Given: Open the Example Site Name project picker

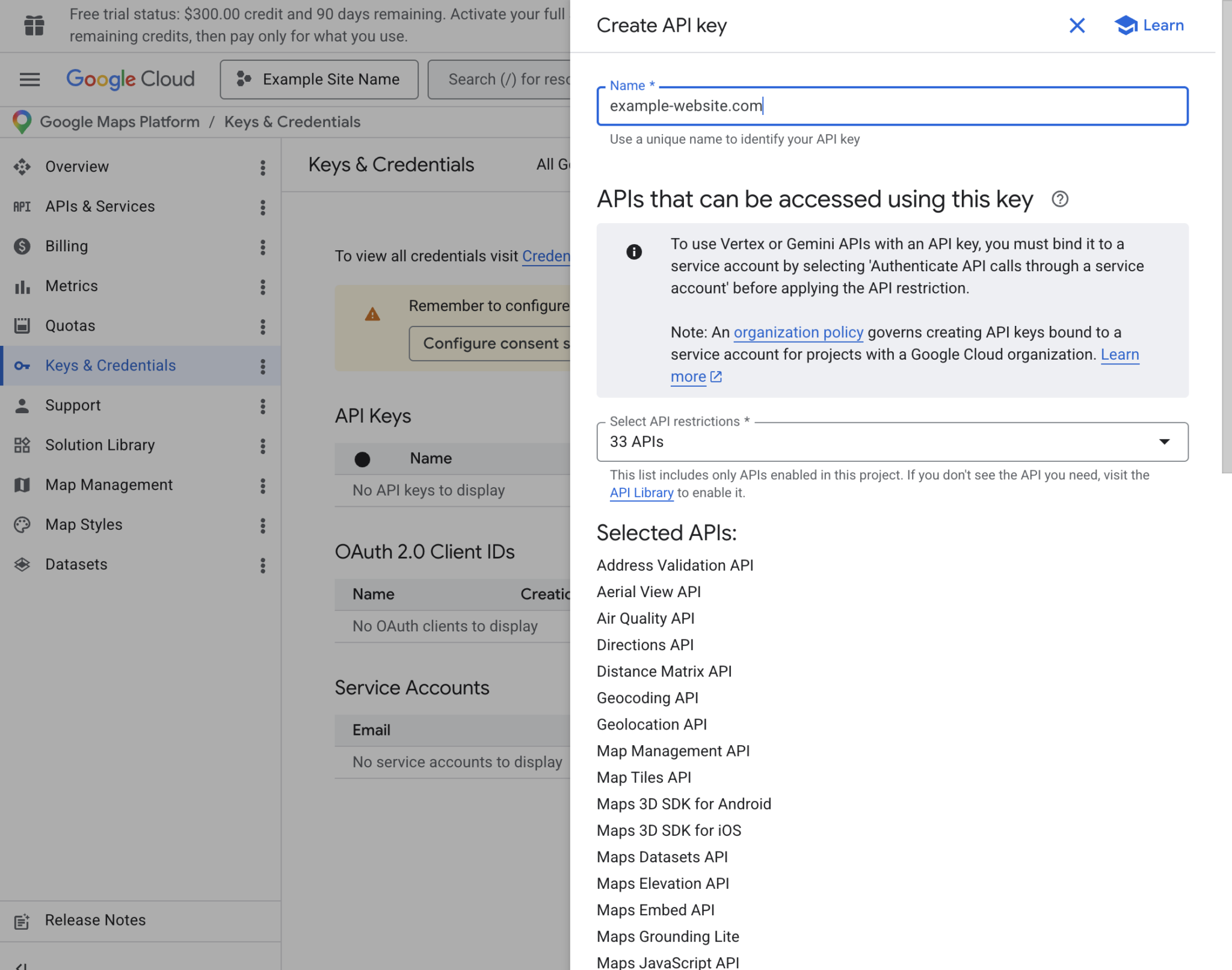Looking at the screenshot, I should point(319,79).
